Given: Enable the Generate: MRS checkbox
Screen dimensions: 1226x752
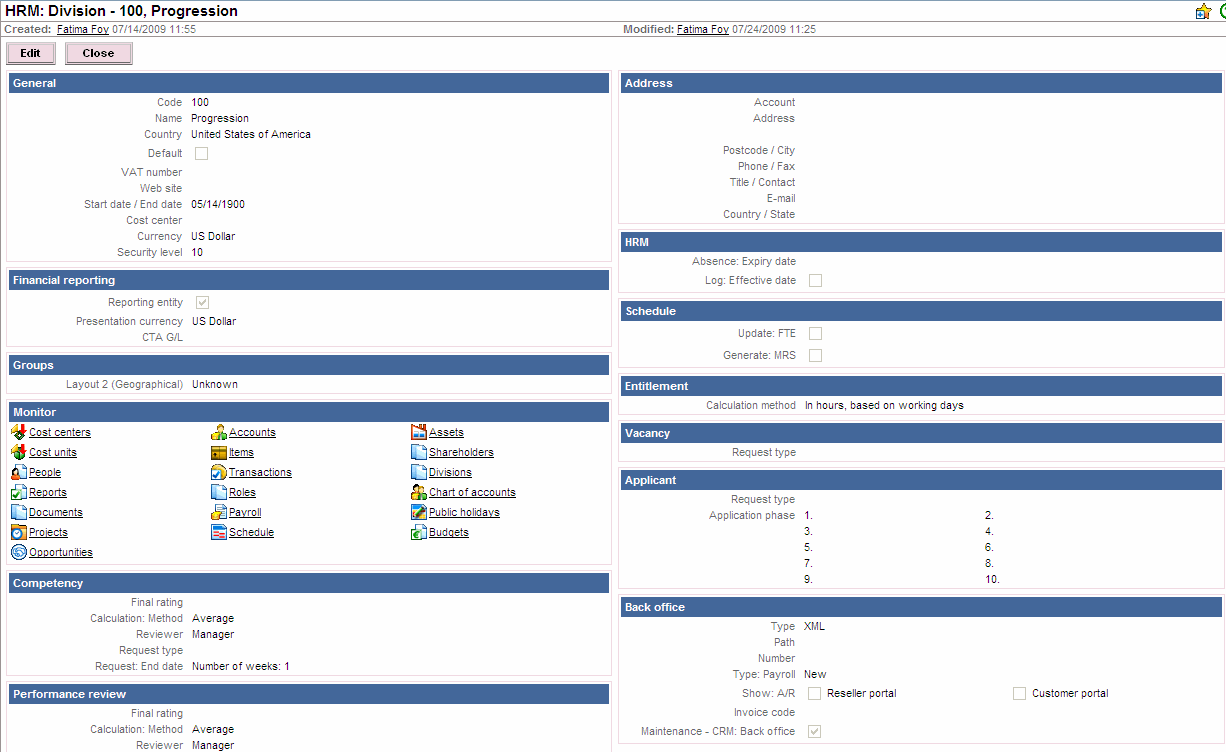Looking at the screenshot, I should click(815, 355).
